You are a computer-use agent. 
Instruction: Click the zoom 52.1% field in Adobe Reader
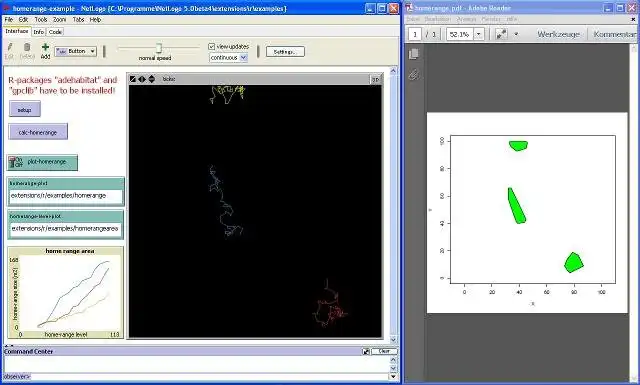pos(460,34)
